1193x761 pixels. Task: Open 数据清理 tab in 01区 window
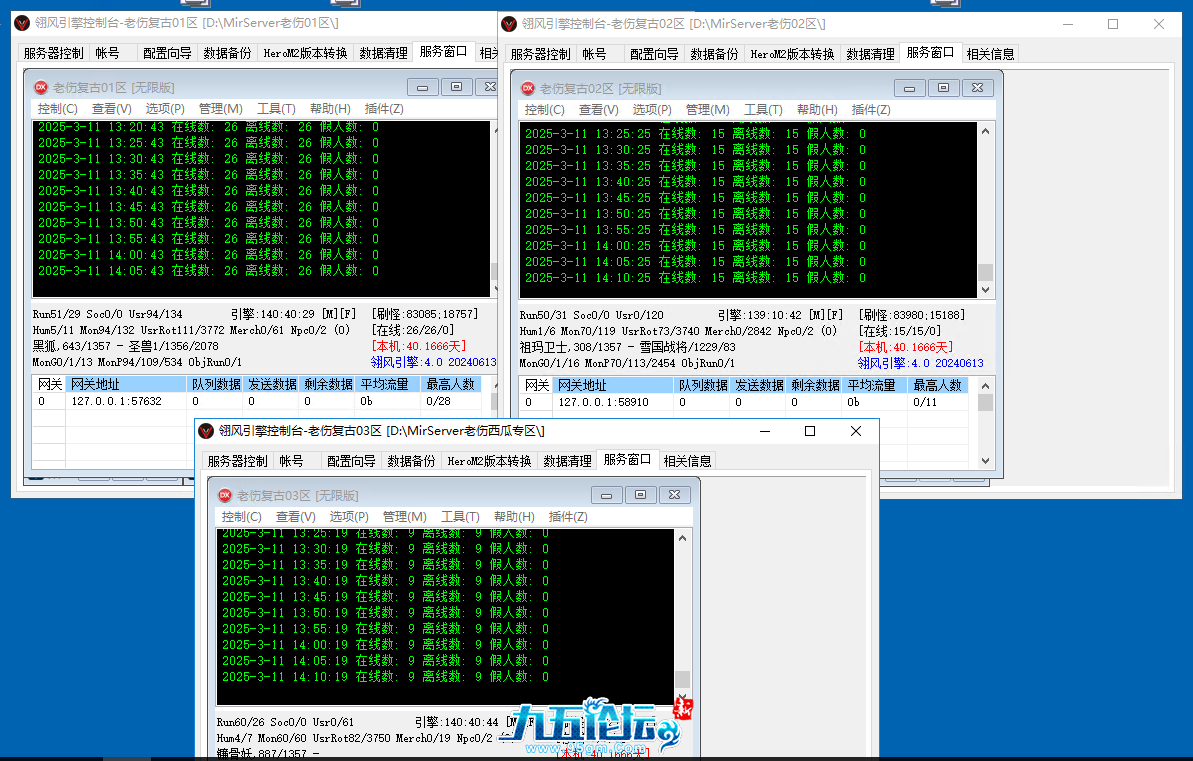383,53
